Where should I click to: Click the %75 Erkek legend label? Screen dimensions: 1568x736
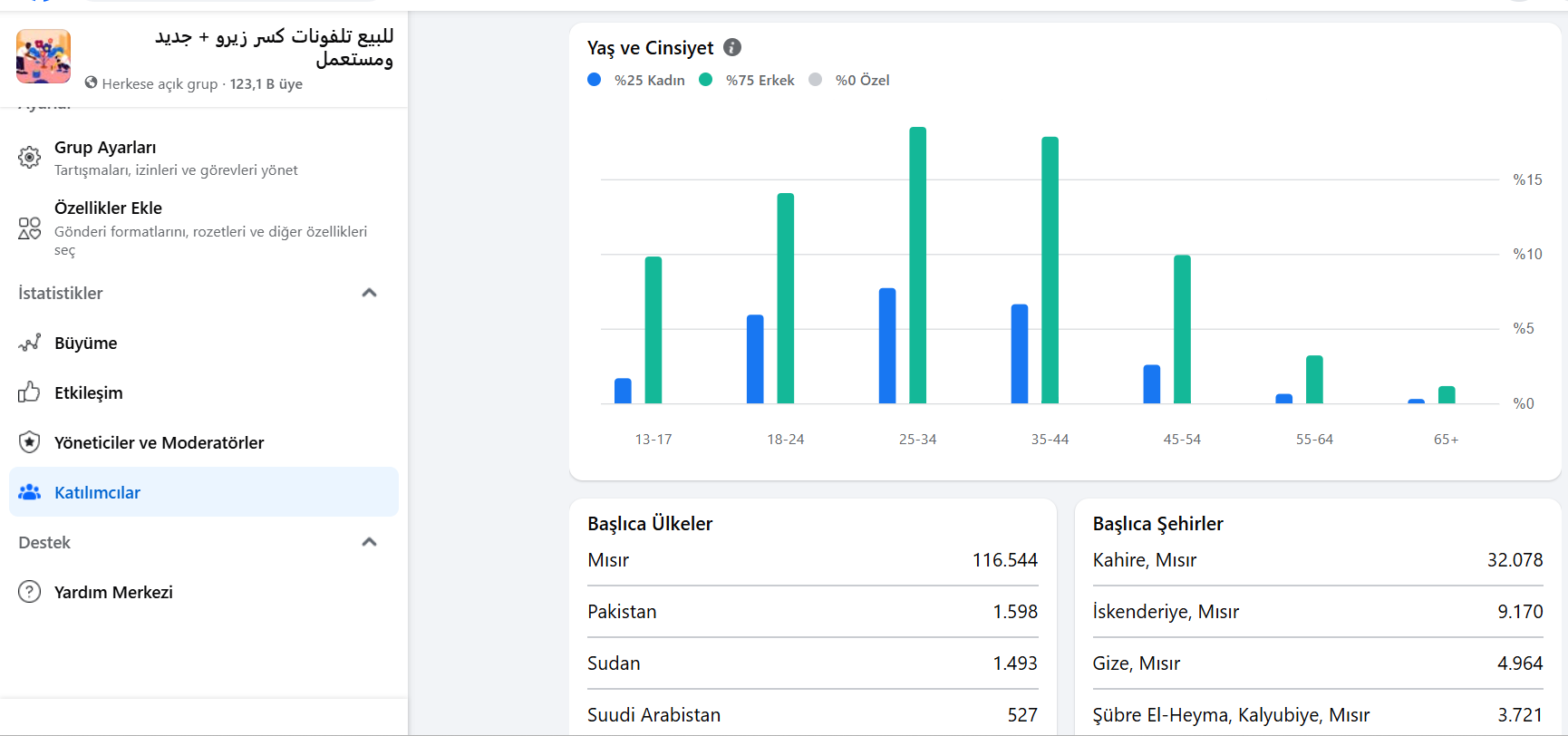760,80
